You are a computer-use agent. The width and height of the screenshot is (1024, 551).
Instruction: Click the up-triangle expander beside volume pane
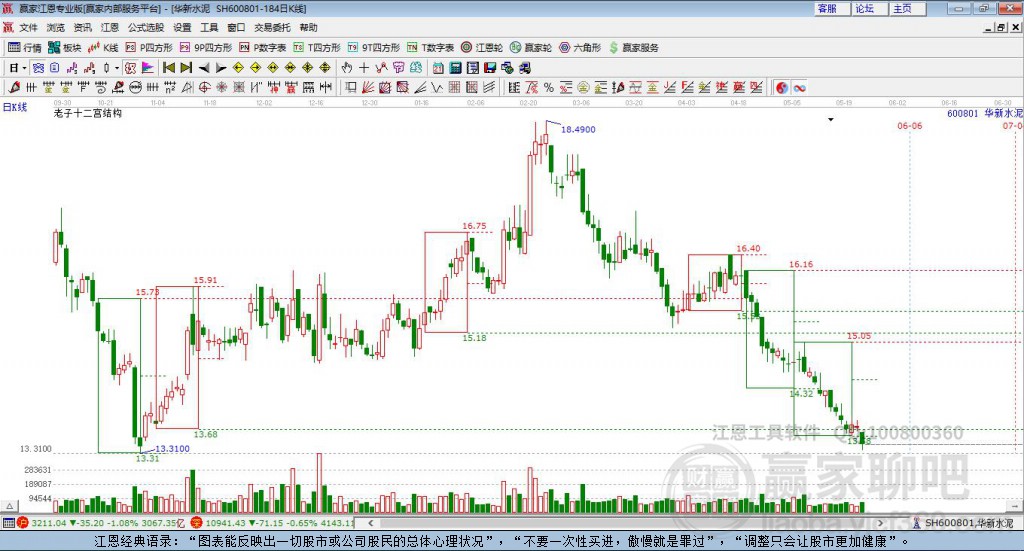[x=9, y=506]
